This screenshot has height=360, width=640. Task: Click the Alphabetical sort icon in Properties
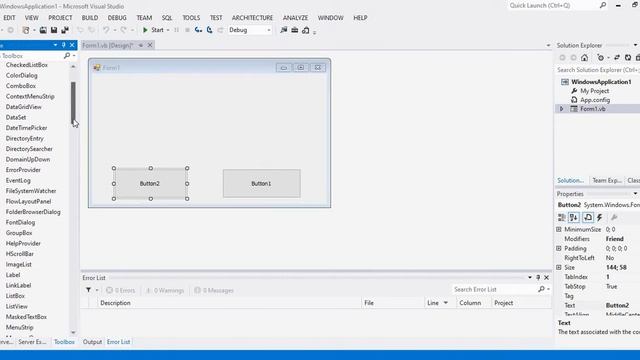click(574, 218)
